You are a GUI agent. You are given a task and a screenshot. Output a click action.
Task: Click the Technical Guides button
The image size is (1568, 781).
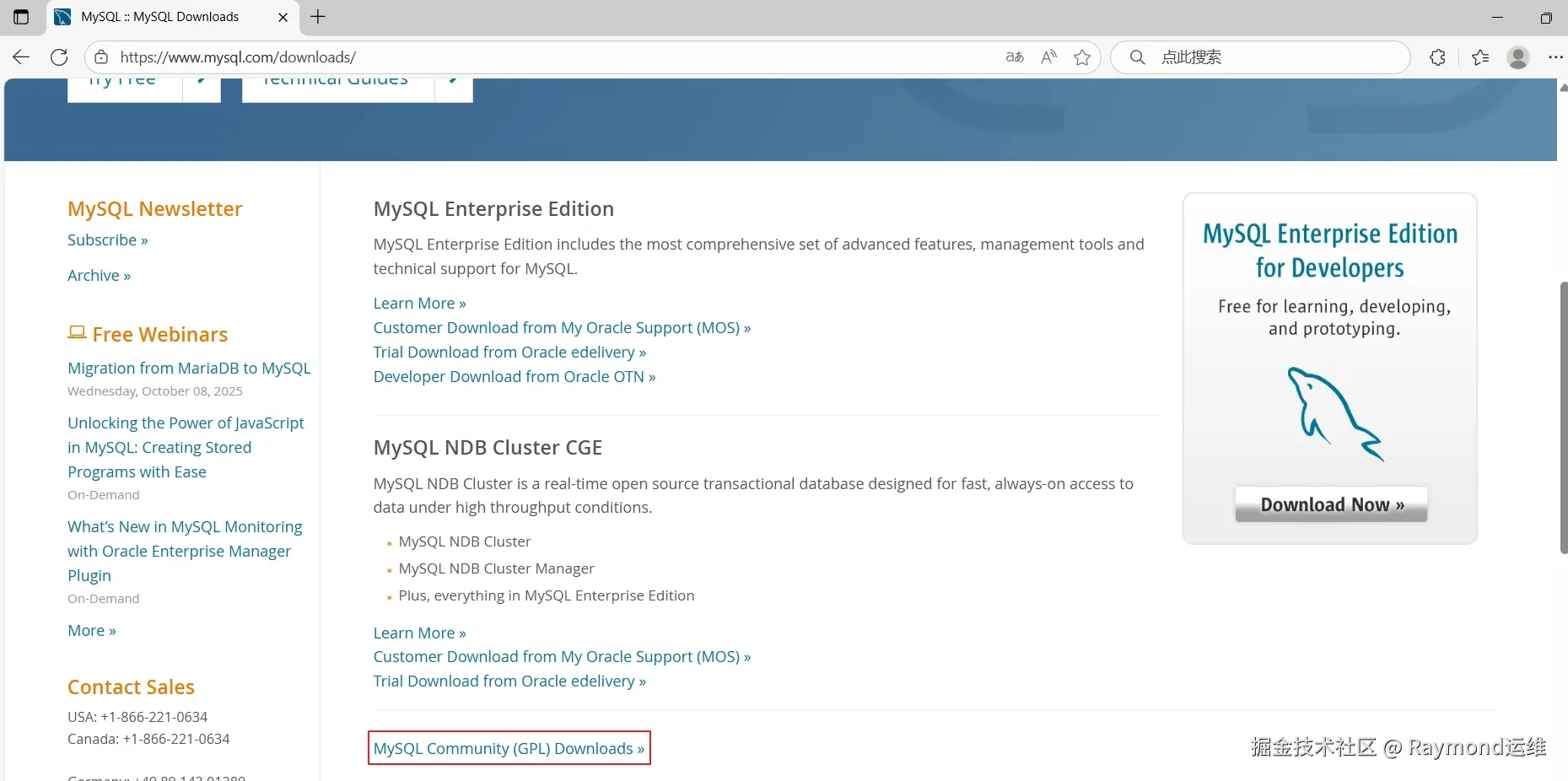coord(357,89)
